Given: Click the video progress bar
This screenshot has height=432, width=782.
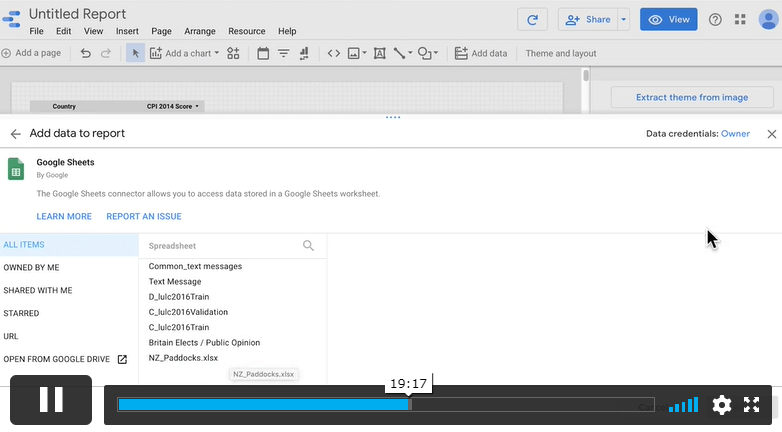Looking at the screenshot, I should 386,405.
